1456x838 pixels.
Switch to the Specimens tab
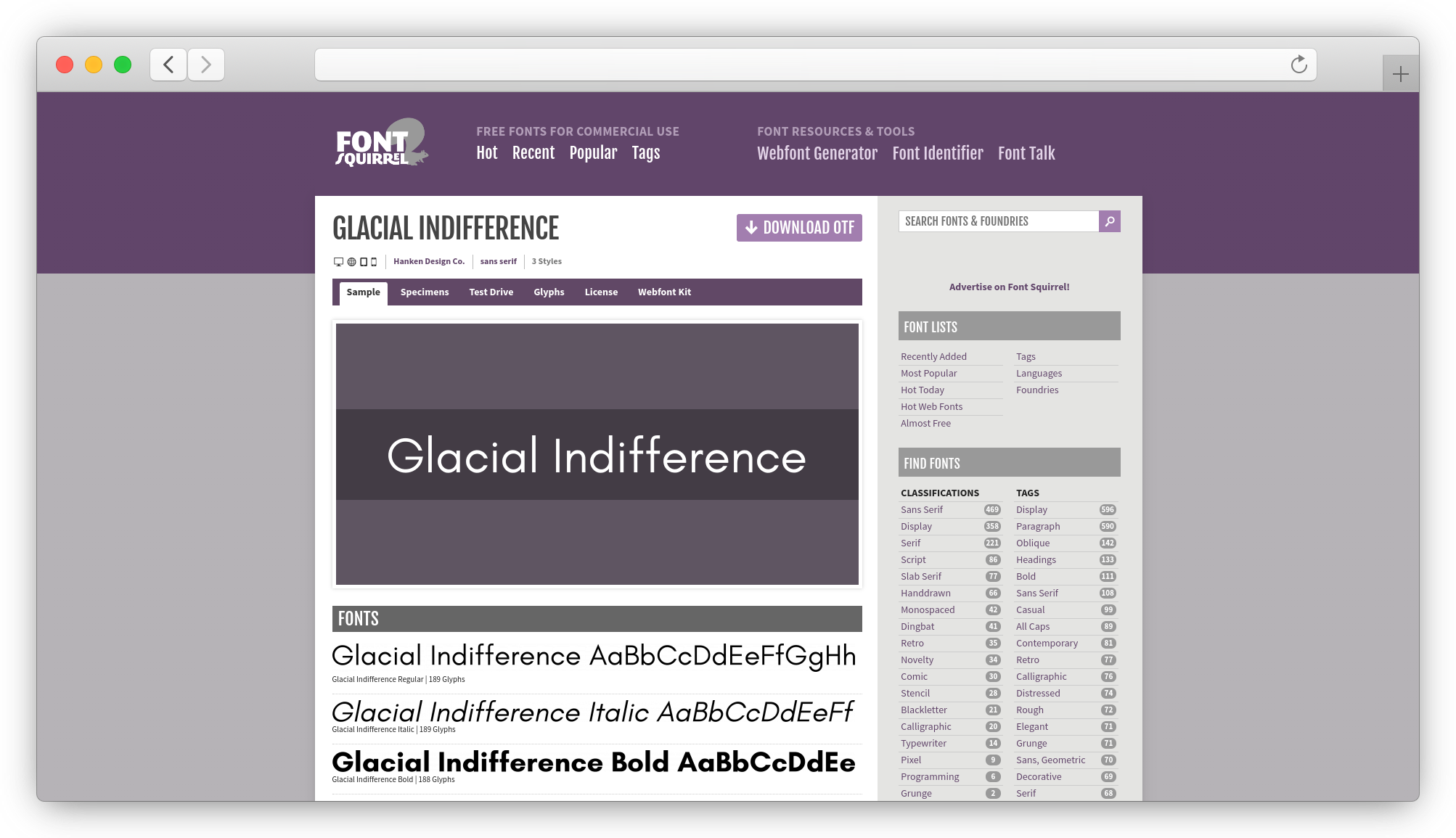425,292
